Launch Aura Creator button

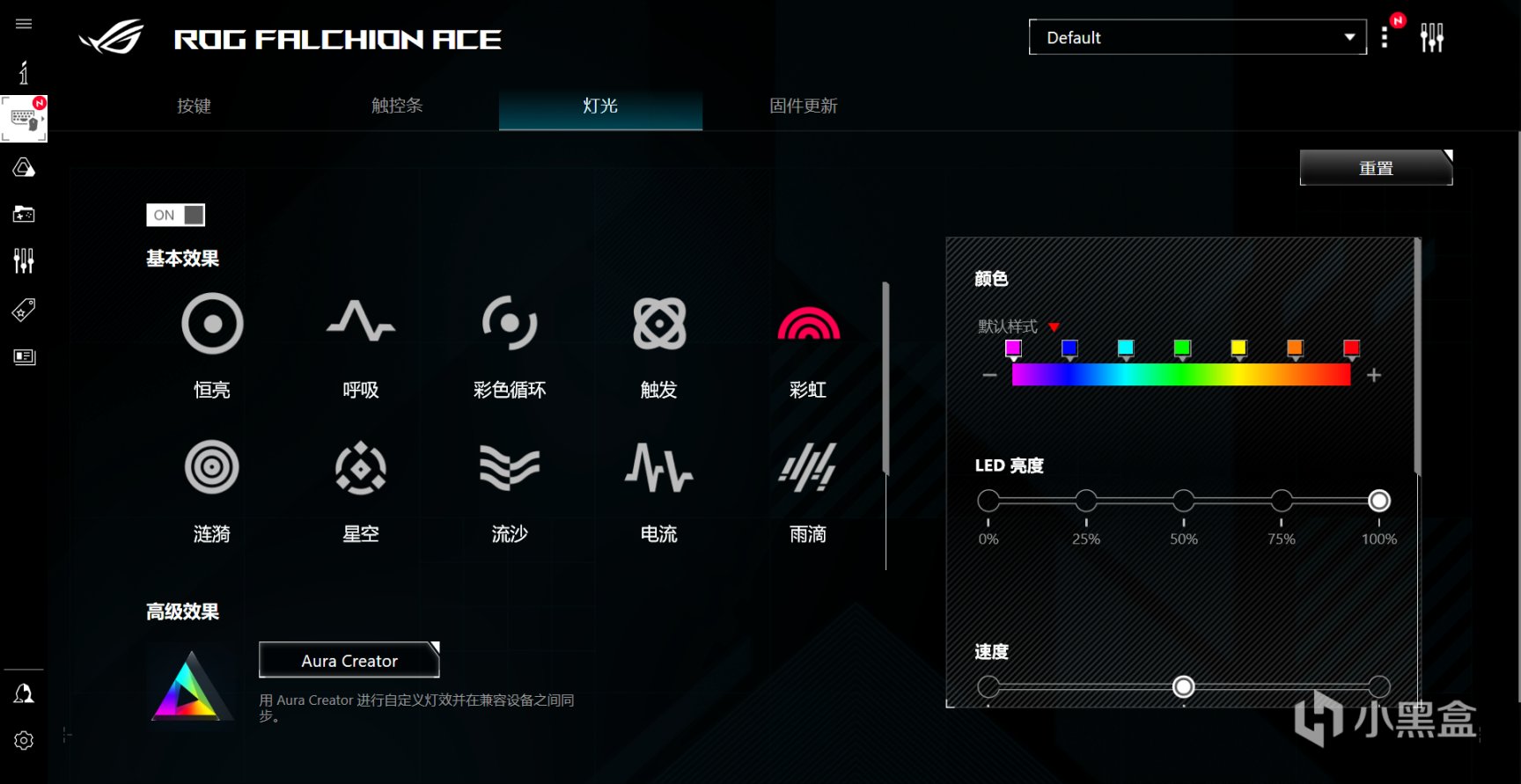point(349,660)
